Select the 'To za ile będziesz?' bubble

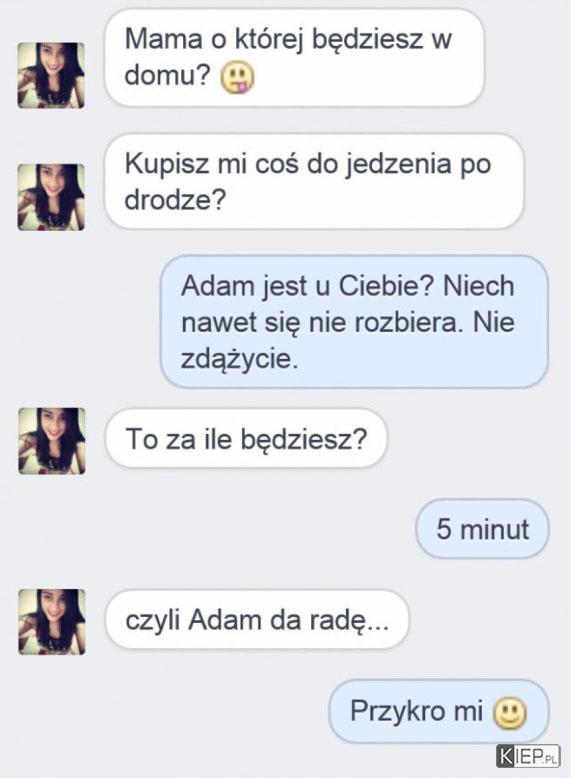[246, 439]
